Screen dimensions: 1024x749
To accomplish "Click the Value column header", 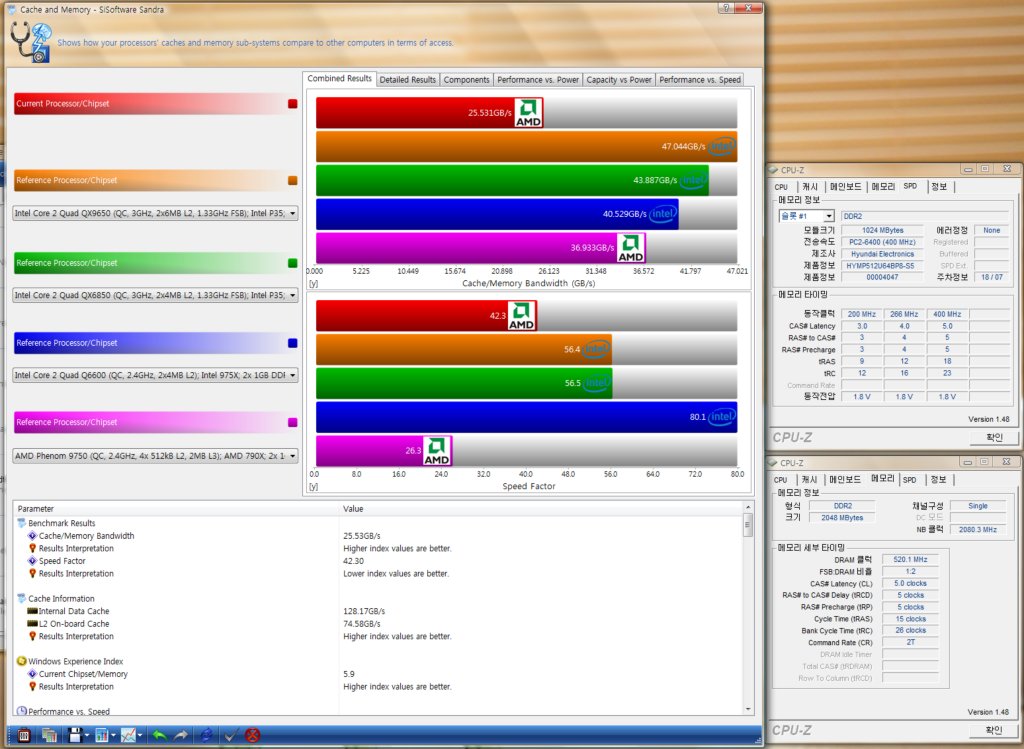I will 541,509.
